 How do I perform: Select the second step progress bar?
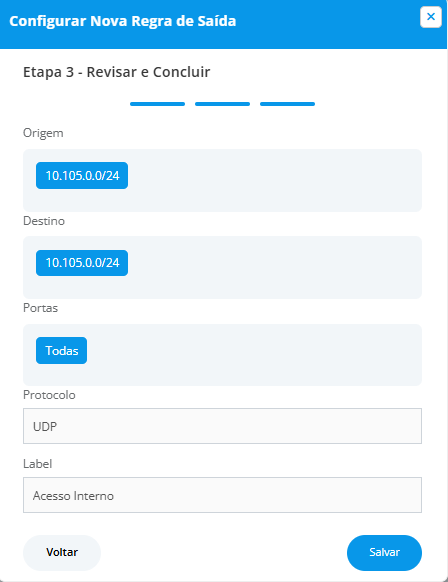[x=222, y=104]
